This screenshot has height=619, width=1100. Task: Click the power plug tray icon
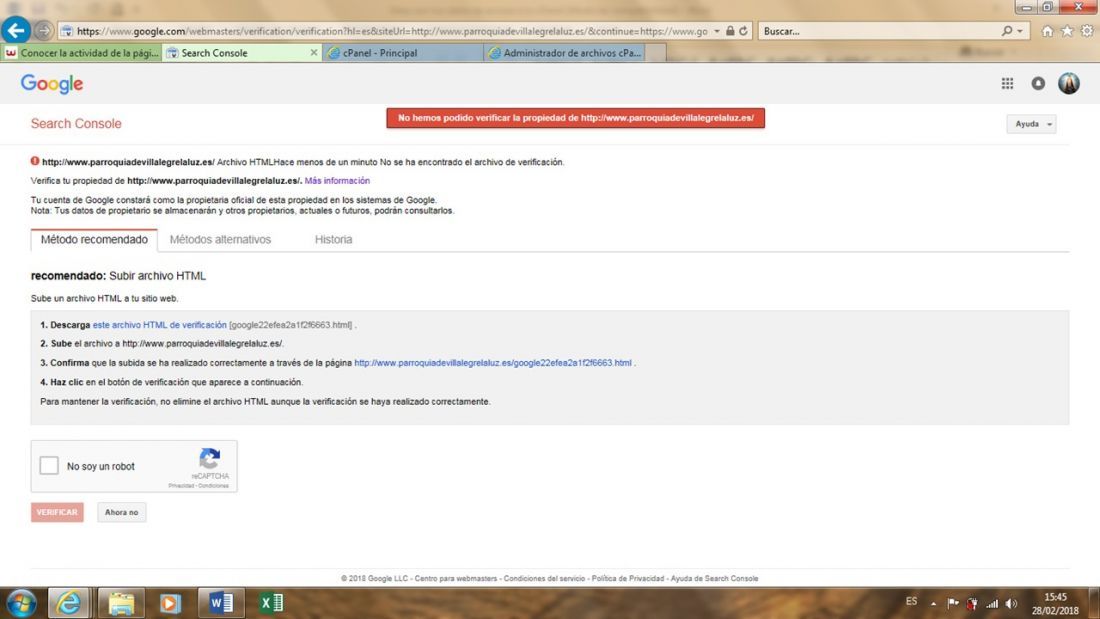tap(972, 603)
